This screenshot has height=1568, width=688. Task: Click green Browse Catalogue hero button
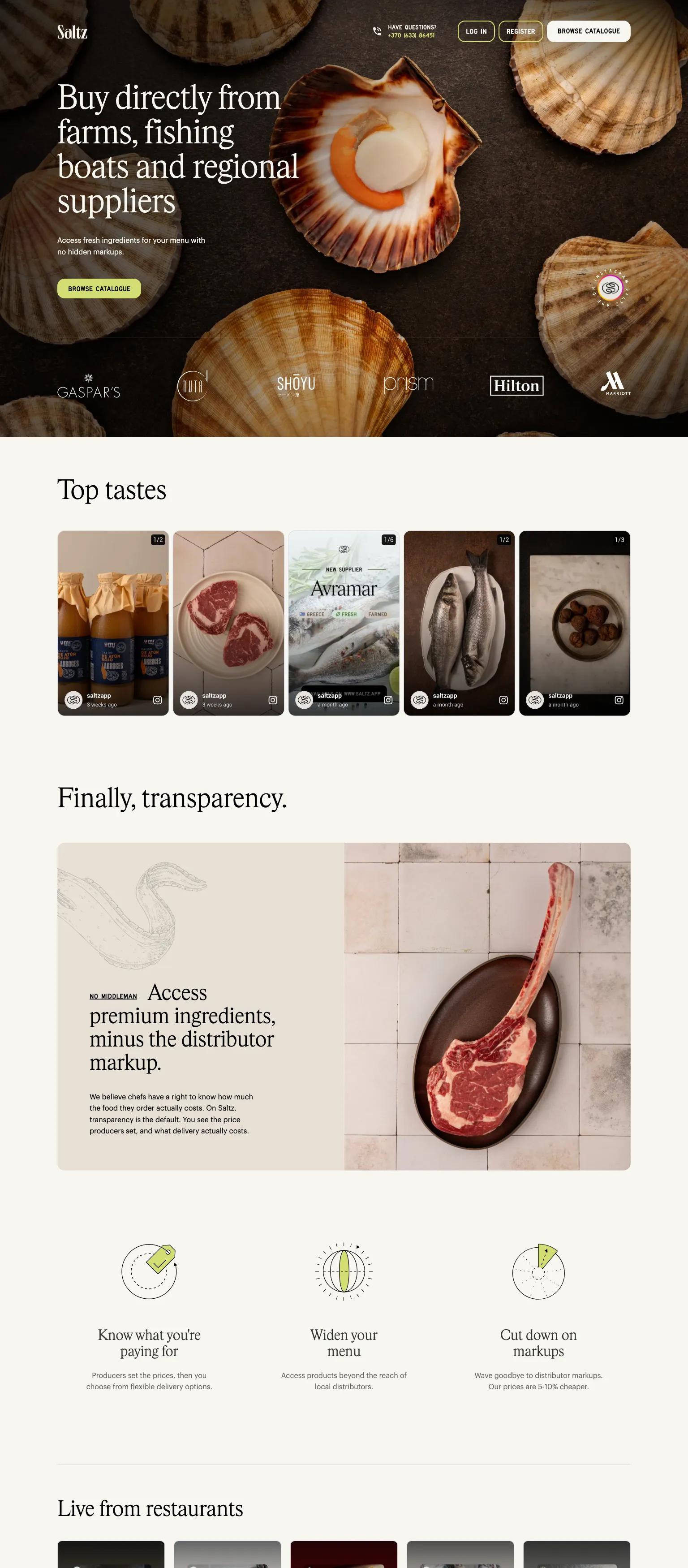coord(99,289)
